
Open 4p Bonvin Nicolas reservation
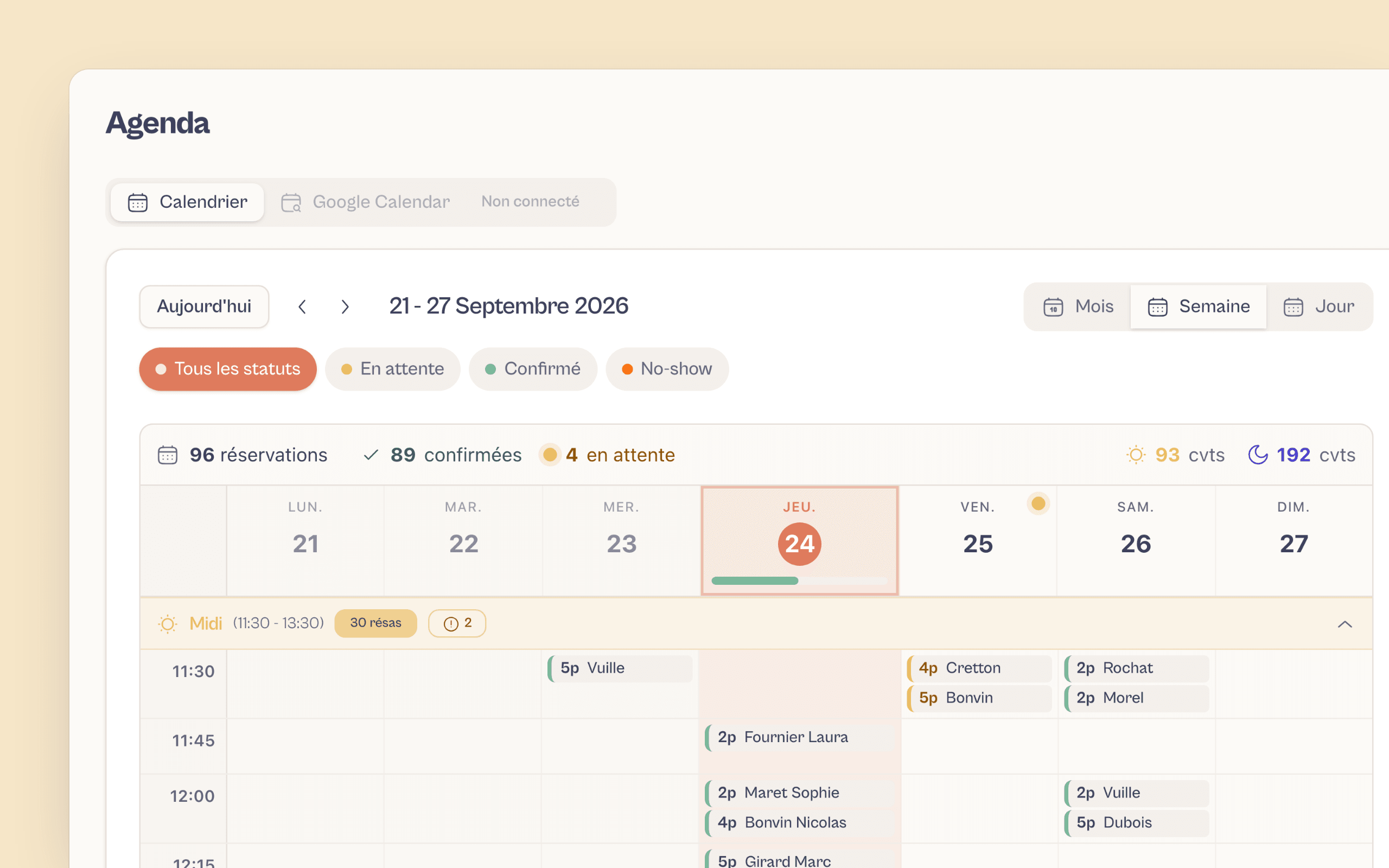(800, 823)
